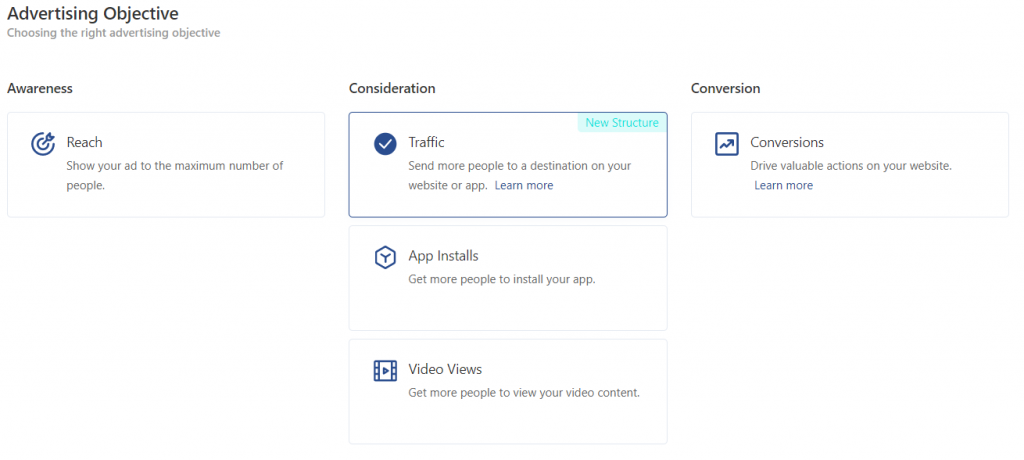Select the App Installs objective card

click(x=508, y=278)
